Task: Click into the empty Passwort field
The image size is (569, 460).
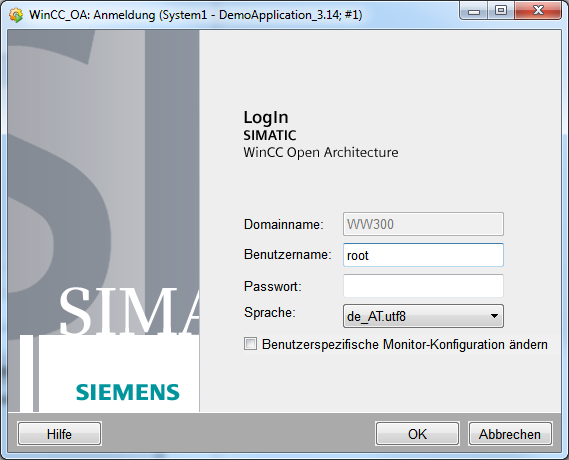Action: [423, 286]
